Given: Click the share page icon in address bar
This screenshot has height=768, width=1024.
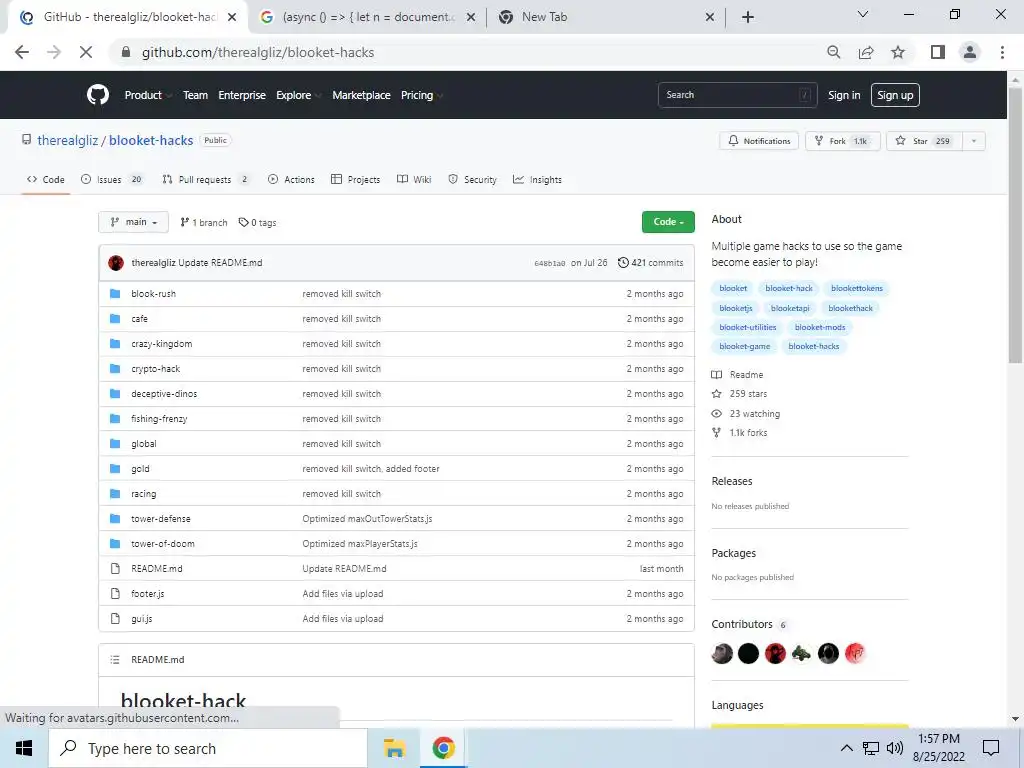Looking at the screenshot, I should point(866,52).
